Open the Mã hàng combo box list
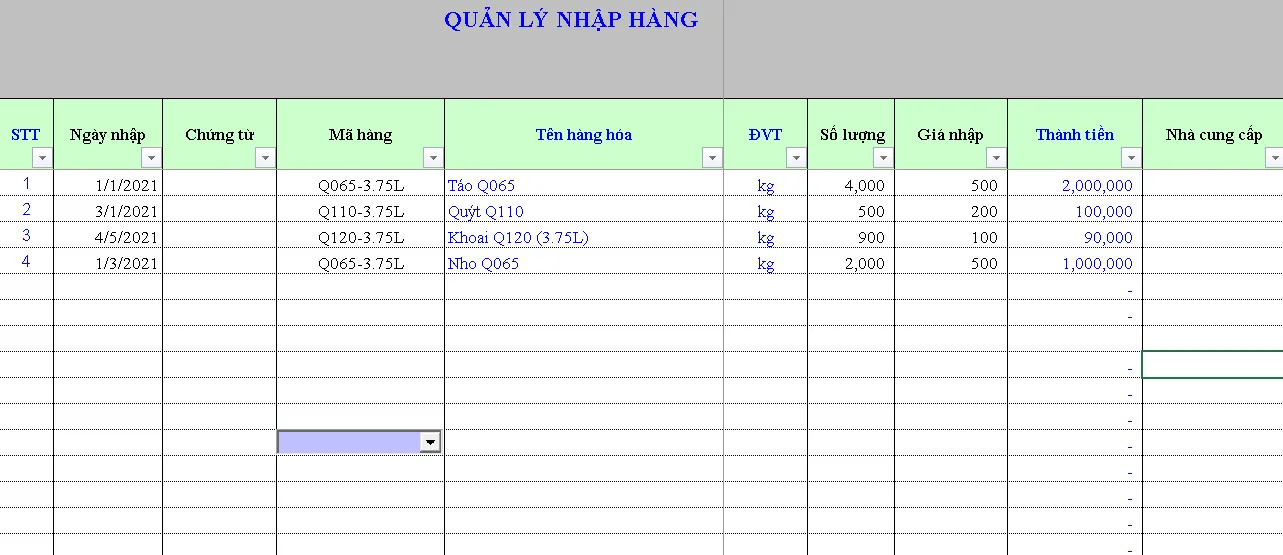This screenshot has width=1283, height=555. point(430,442)
